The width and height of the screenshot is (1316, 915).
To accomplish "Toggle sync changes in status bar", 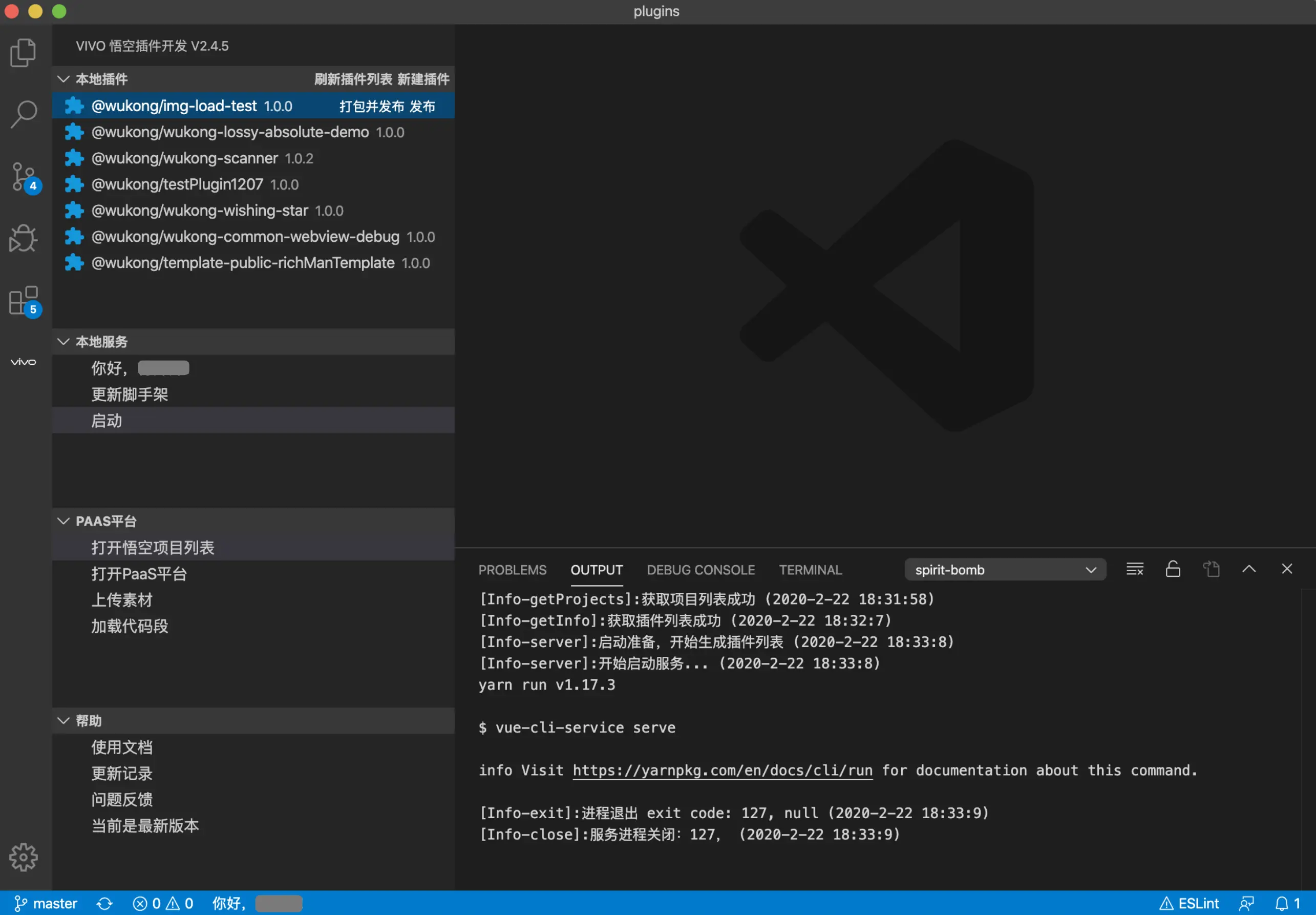I will click(x=105, y=903).
